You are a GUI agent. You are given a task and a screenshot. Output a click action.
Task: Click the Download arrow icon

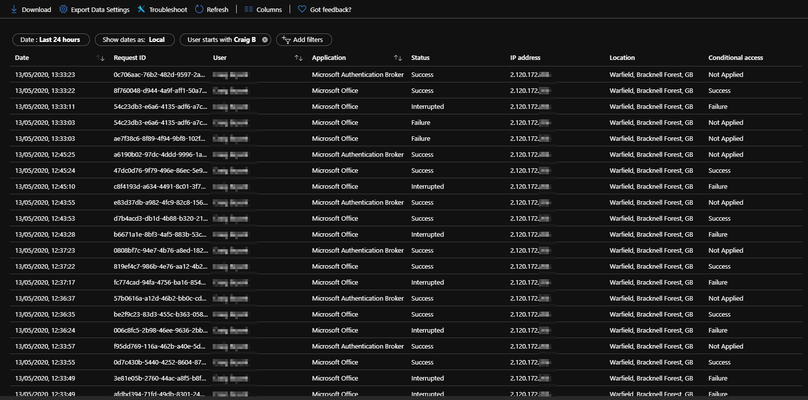pyautogui.click(x=14, y=9)
